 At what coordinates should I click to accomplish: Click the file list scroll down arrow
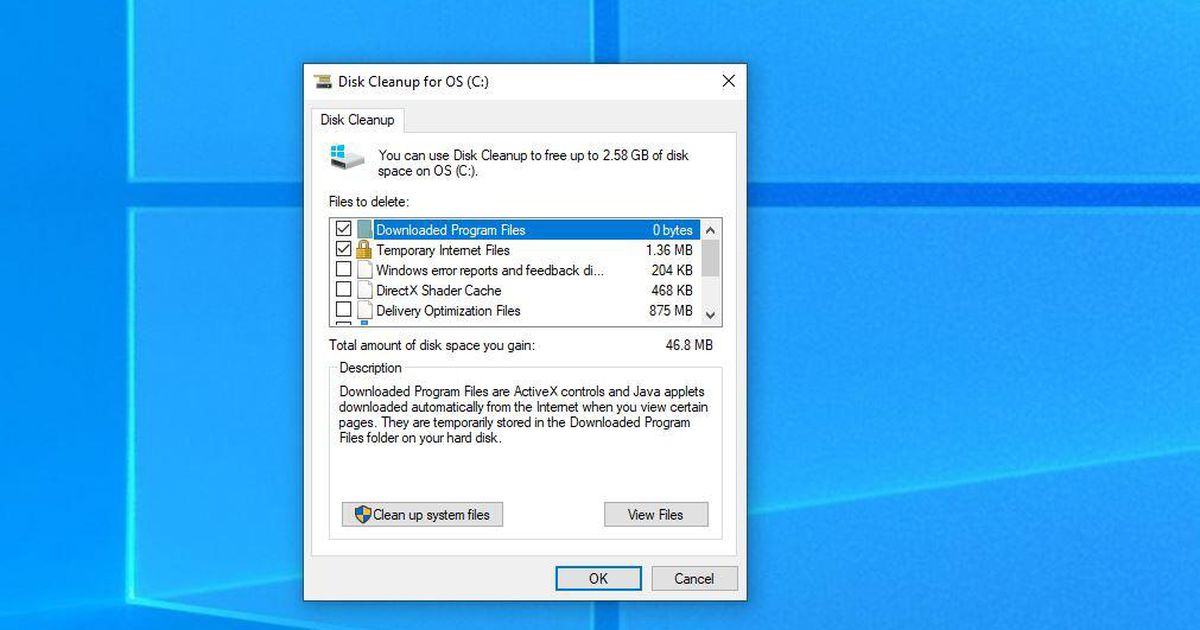(711, 314)
